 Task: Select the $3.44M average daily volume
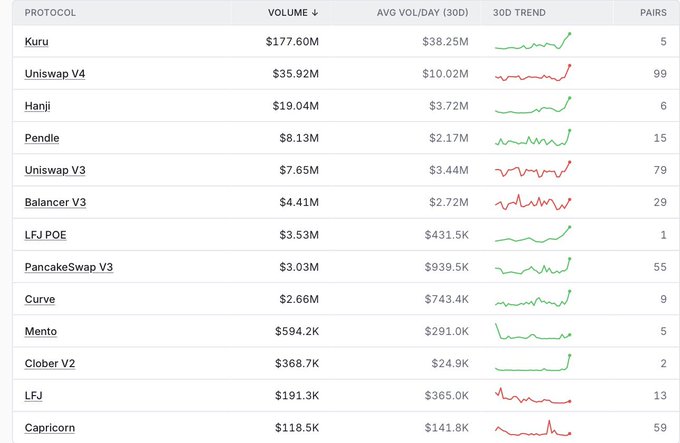[x=449, y=170]
